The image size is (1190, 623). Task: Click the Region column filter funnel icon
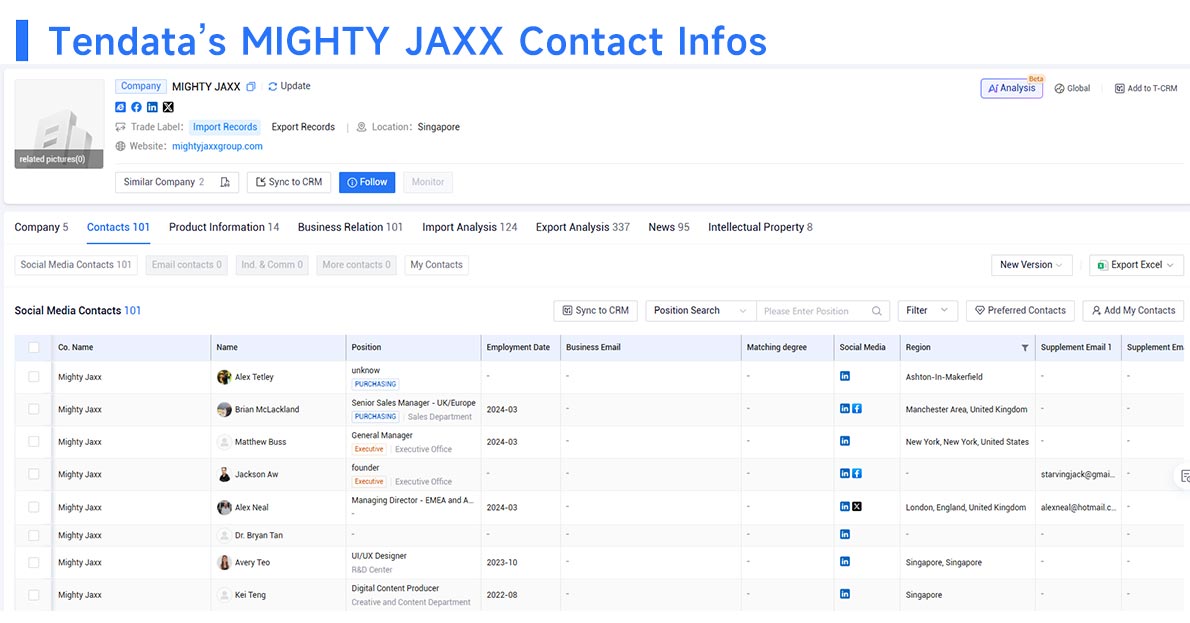point(1025,348)
